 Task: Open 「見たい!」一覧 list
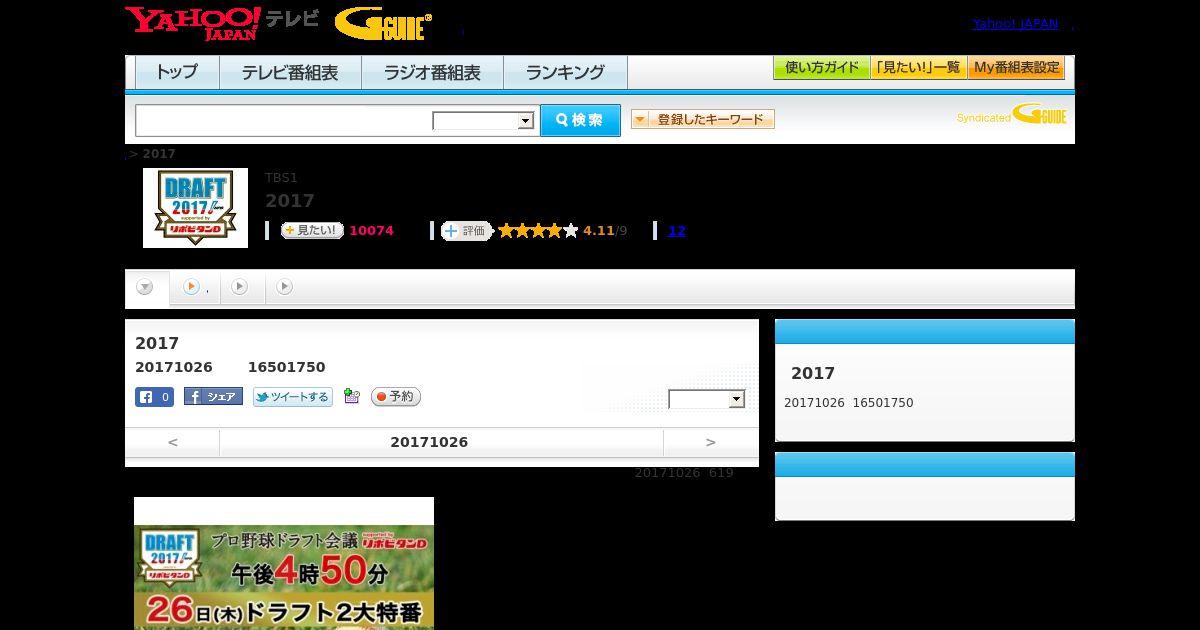[919, 68]
